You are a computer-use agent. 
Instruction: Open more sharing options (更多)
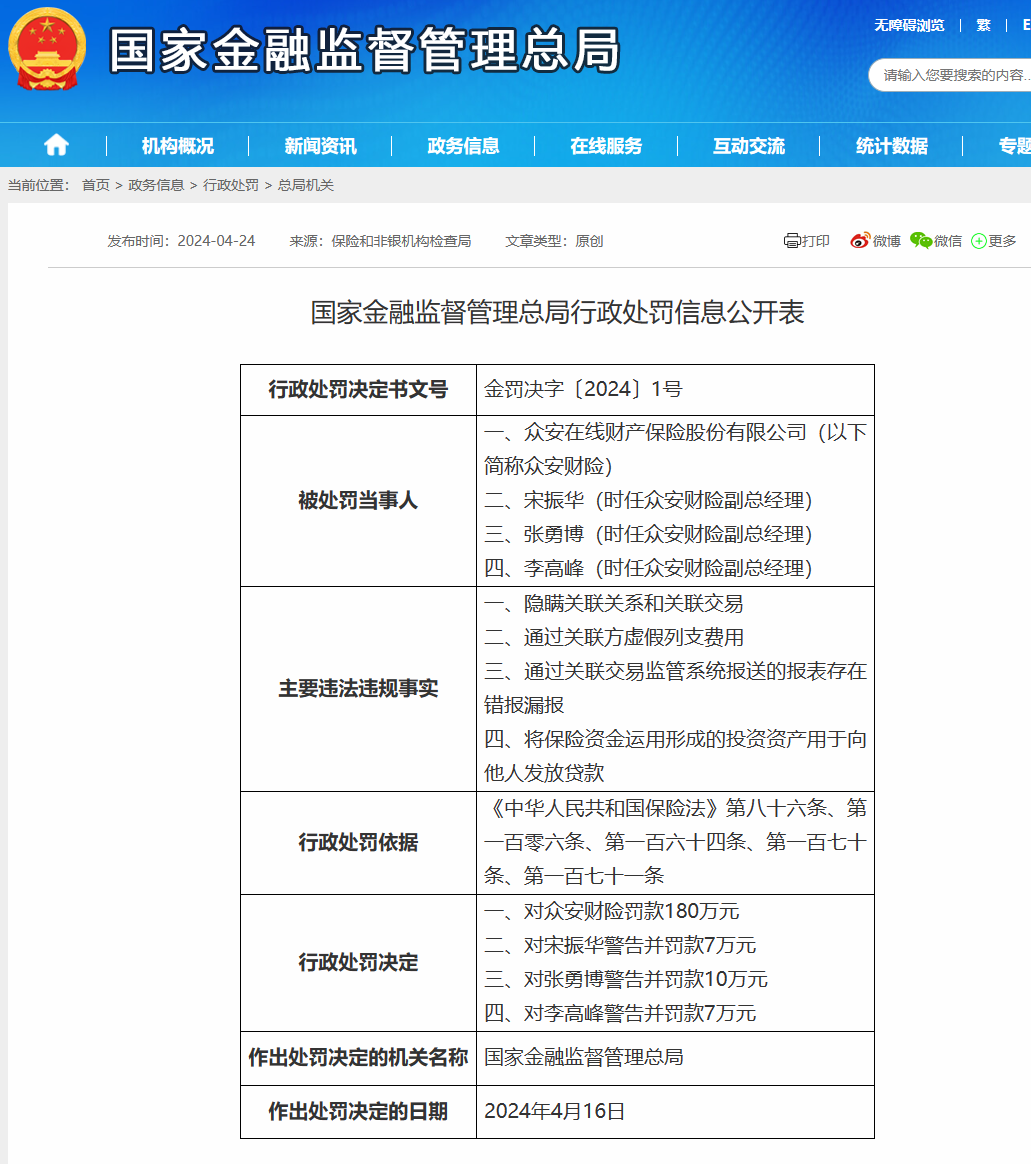coord(994,241)
